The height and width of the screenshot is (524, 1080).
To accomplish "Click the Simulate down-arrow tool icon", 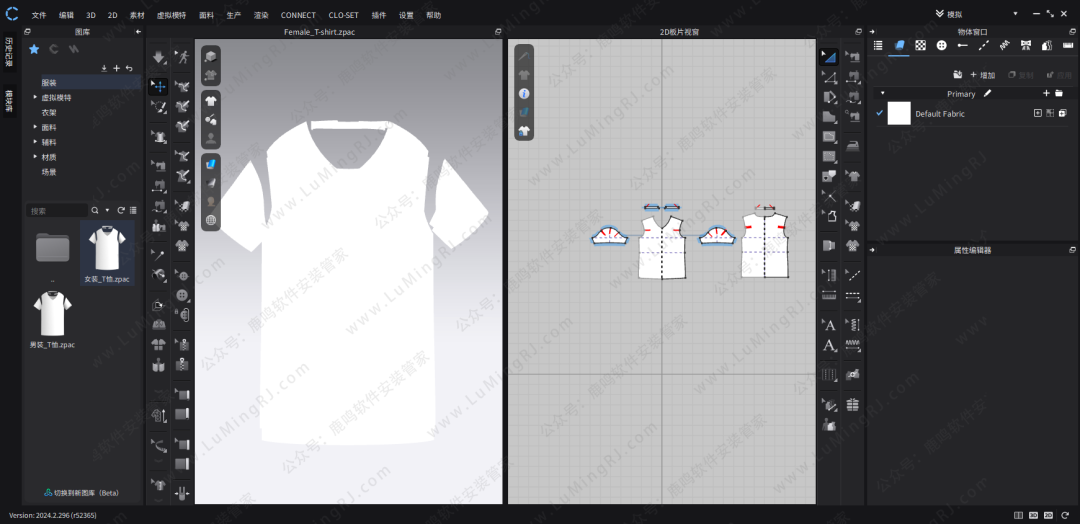I will 159,58.
